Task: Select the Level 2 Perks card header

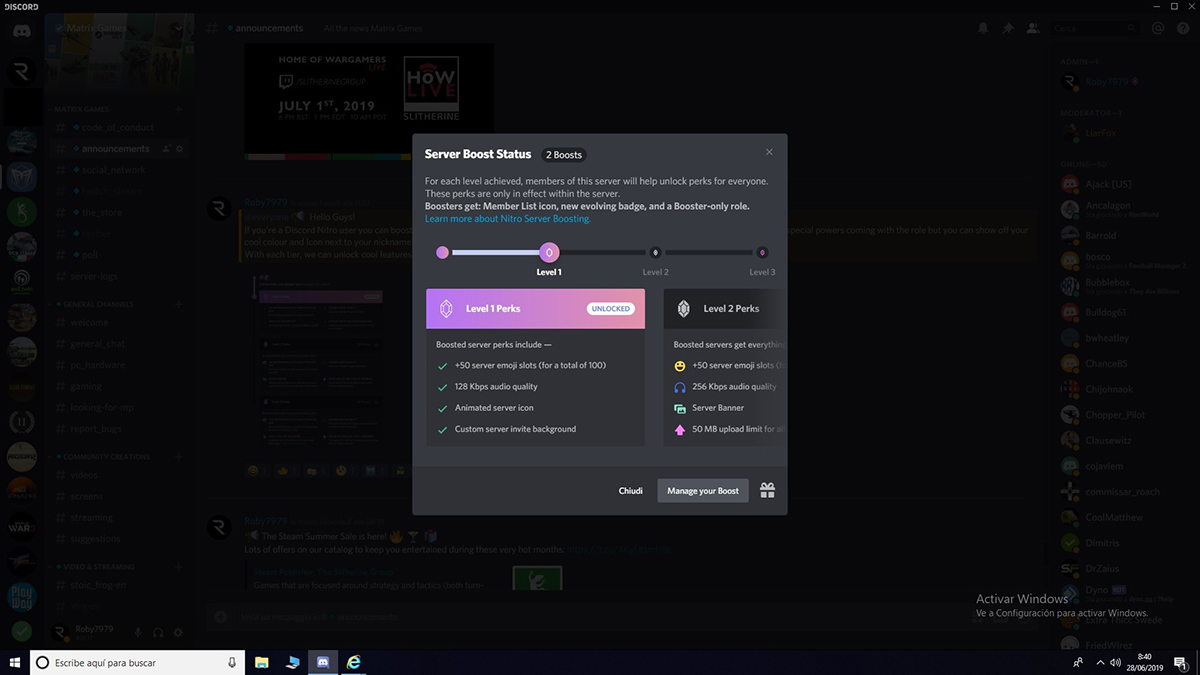Action: pyautogui.click(x=725, y=309)
